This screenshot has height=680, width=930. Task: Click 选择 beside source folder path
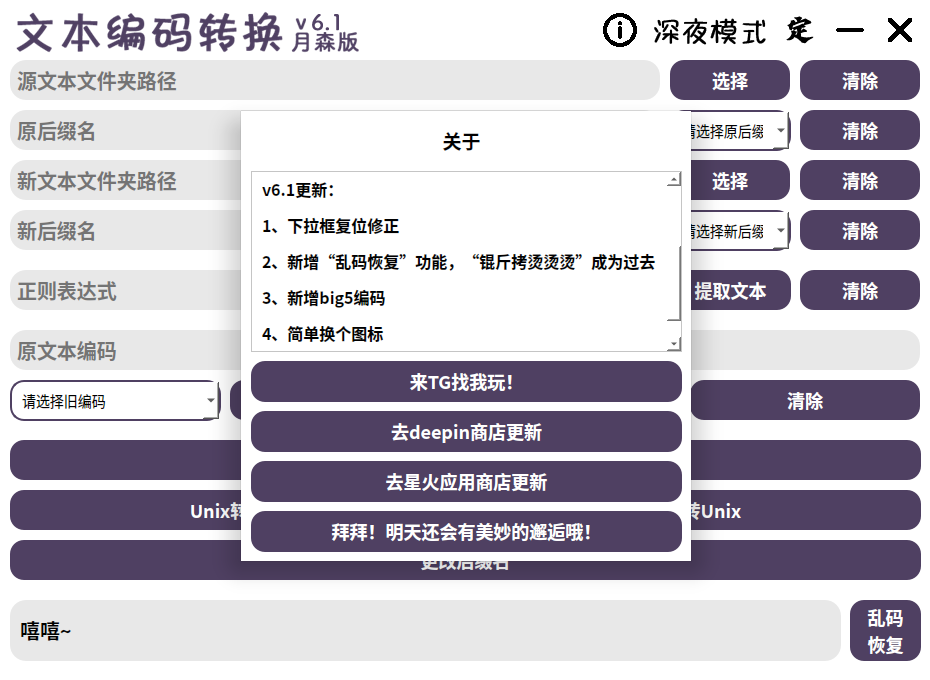pyautogui.click(x=730, y=80)
